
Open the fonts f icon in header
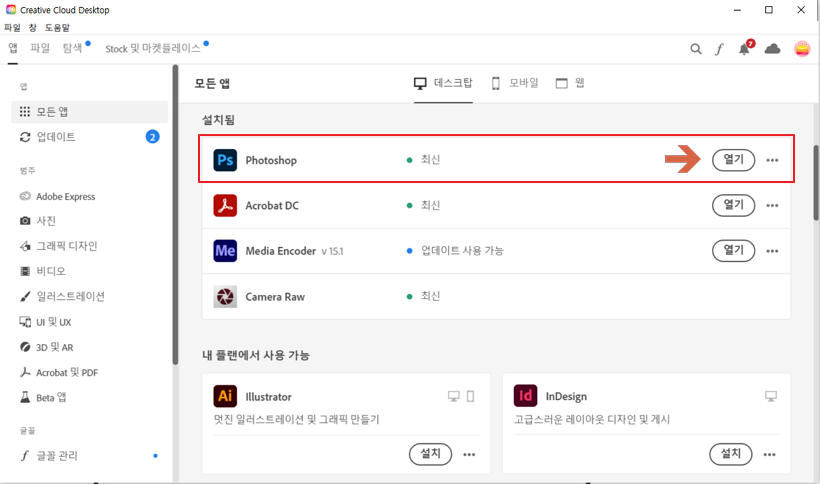click(x=720, y=49)
